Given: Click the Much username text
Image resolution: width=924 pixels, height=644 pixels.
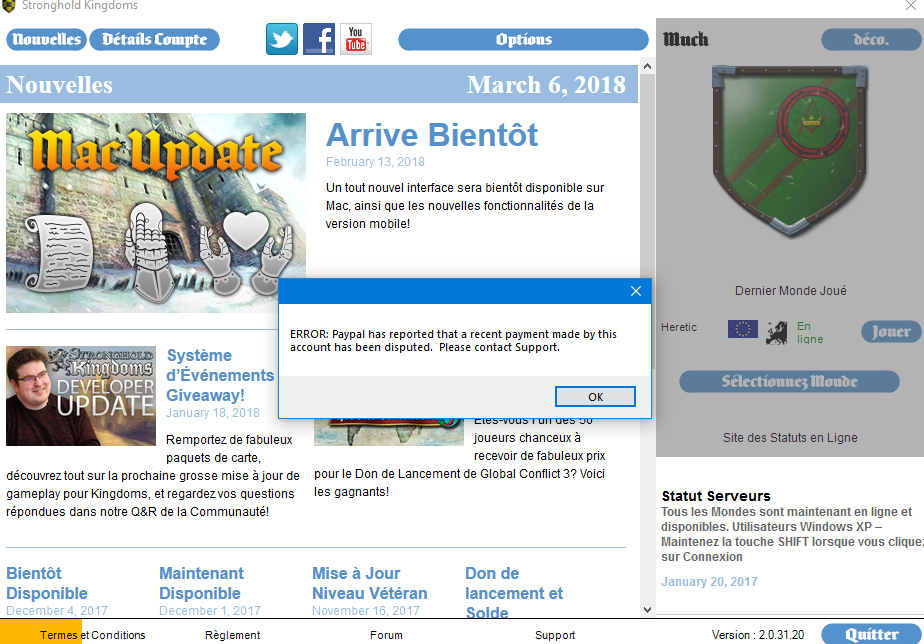Looking at the screenshot, I should coord(685,39).
